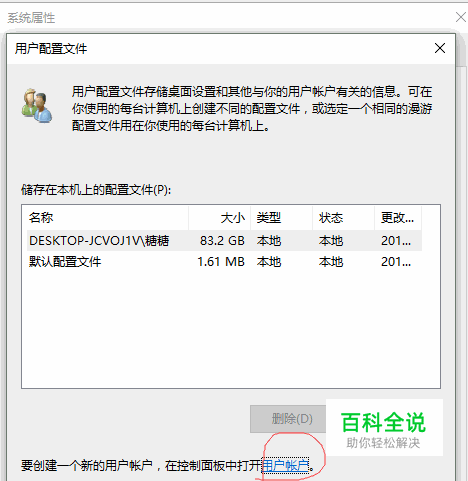Image resolution: width=468 pixels, height=481 pixels.
Task: Click the 更改... column header
Action: click(x=398, y=218)
